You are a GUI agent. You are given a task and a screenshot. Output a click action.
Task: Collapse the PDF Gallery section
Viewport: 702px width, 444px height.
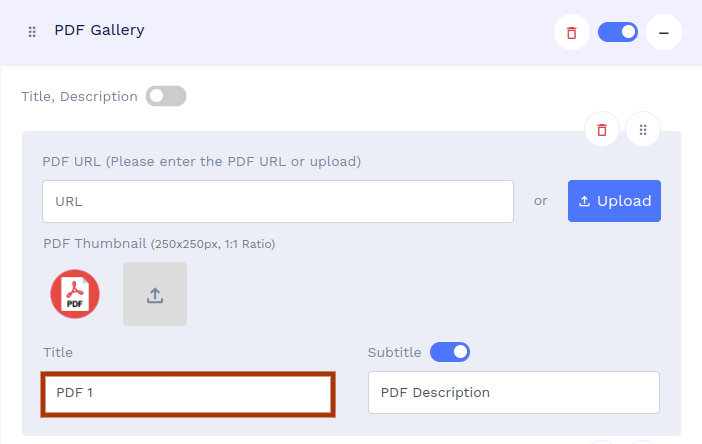point(663,32)
